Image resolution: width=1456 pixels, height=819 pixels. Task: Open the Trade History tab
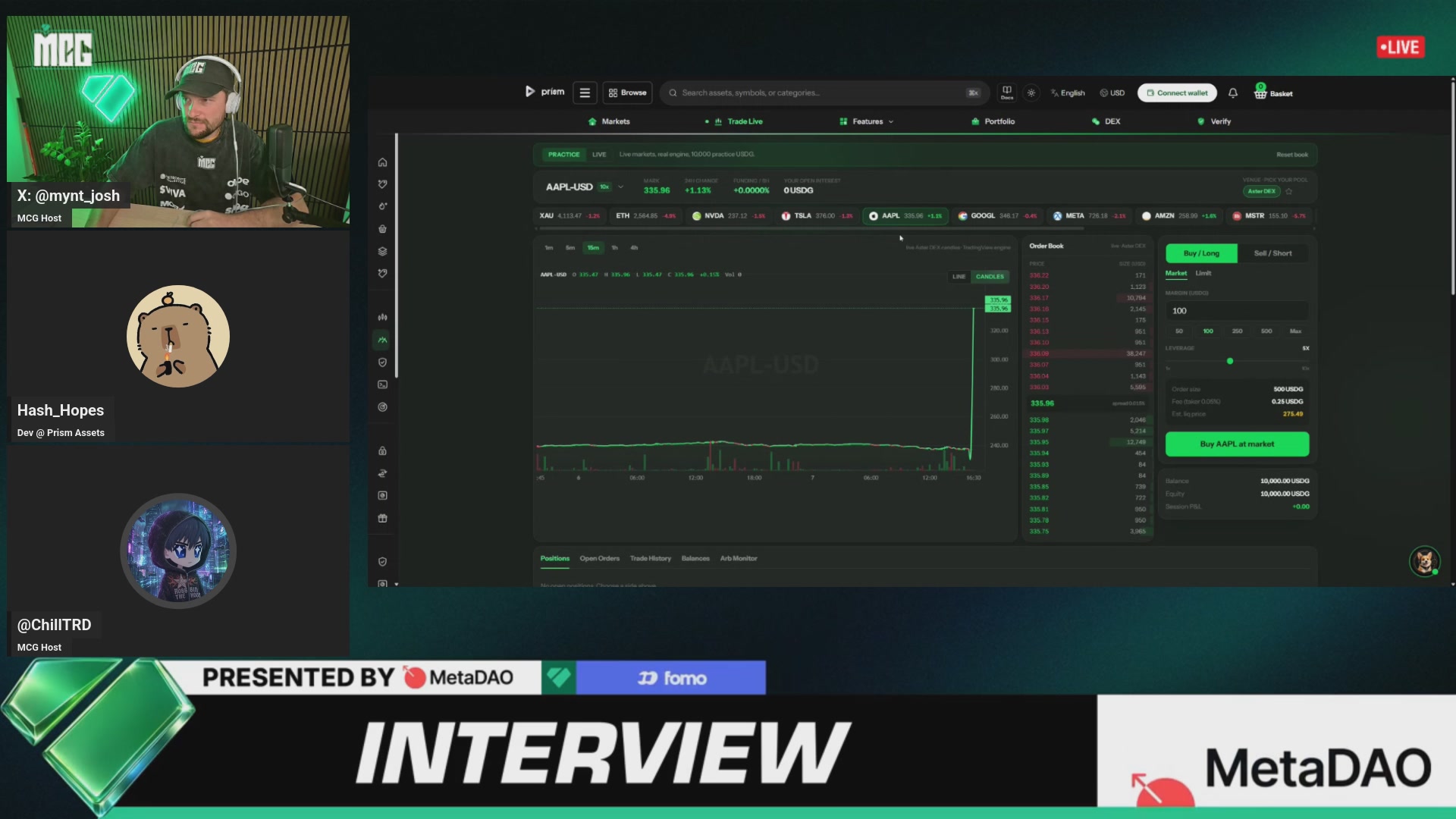coord(651,559)
